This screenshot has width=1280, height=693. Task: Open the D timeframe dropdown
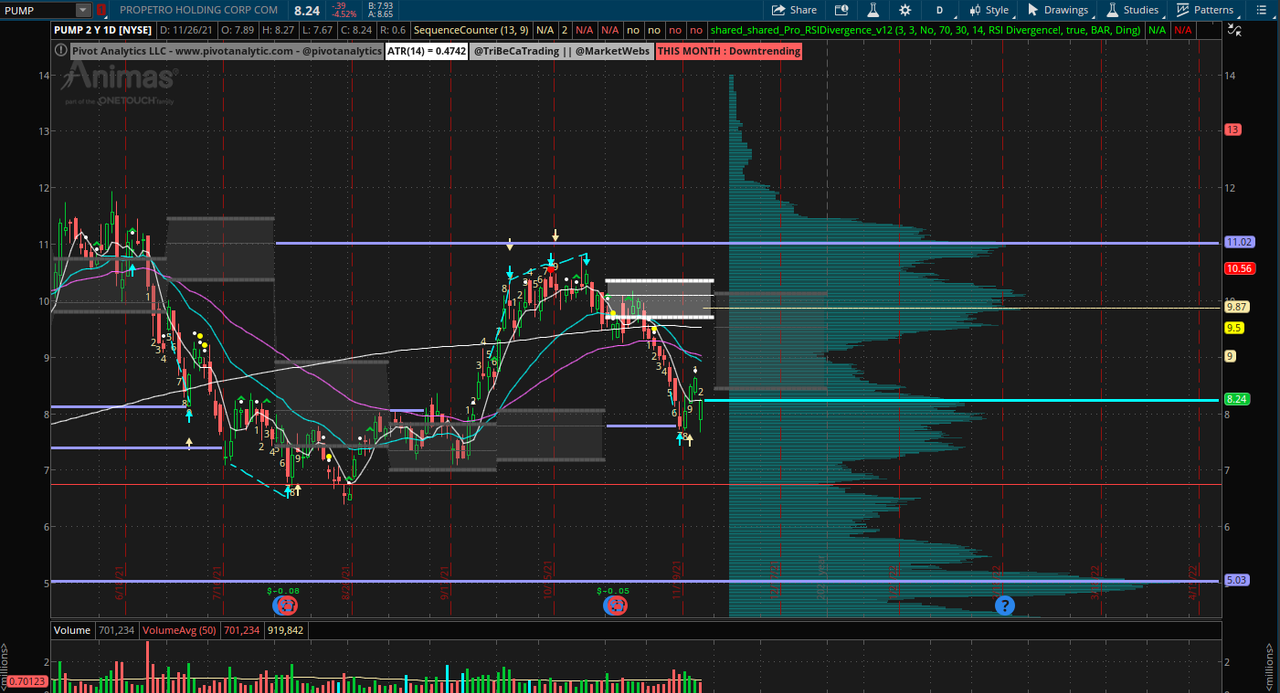[x=939, y=10]
